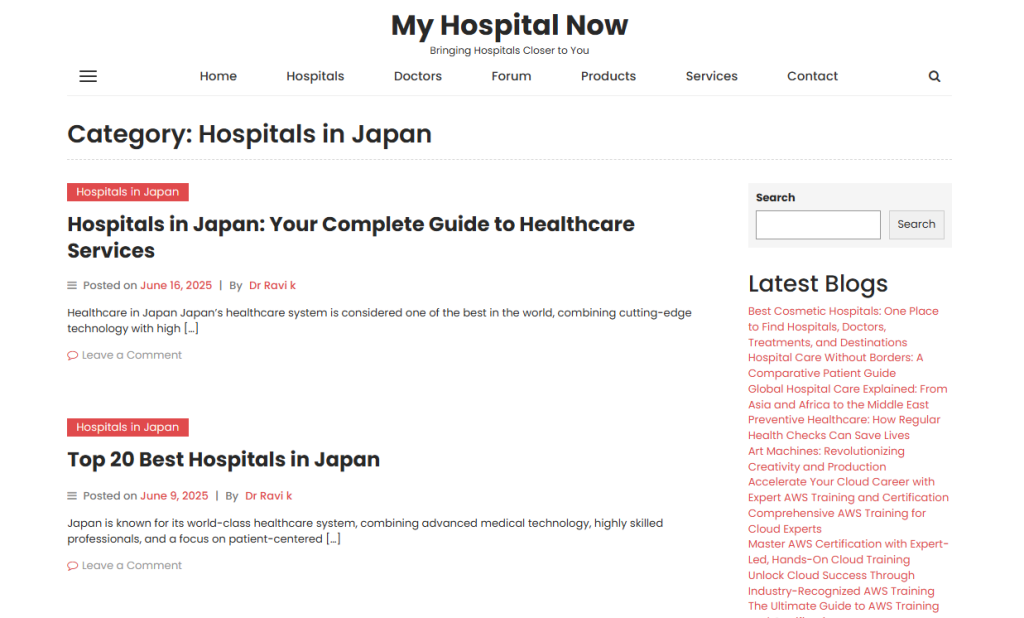1024x618 pixels.
Task: Go to the Hospitals menu item
Action: coord(315,76)
